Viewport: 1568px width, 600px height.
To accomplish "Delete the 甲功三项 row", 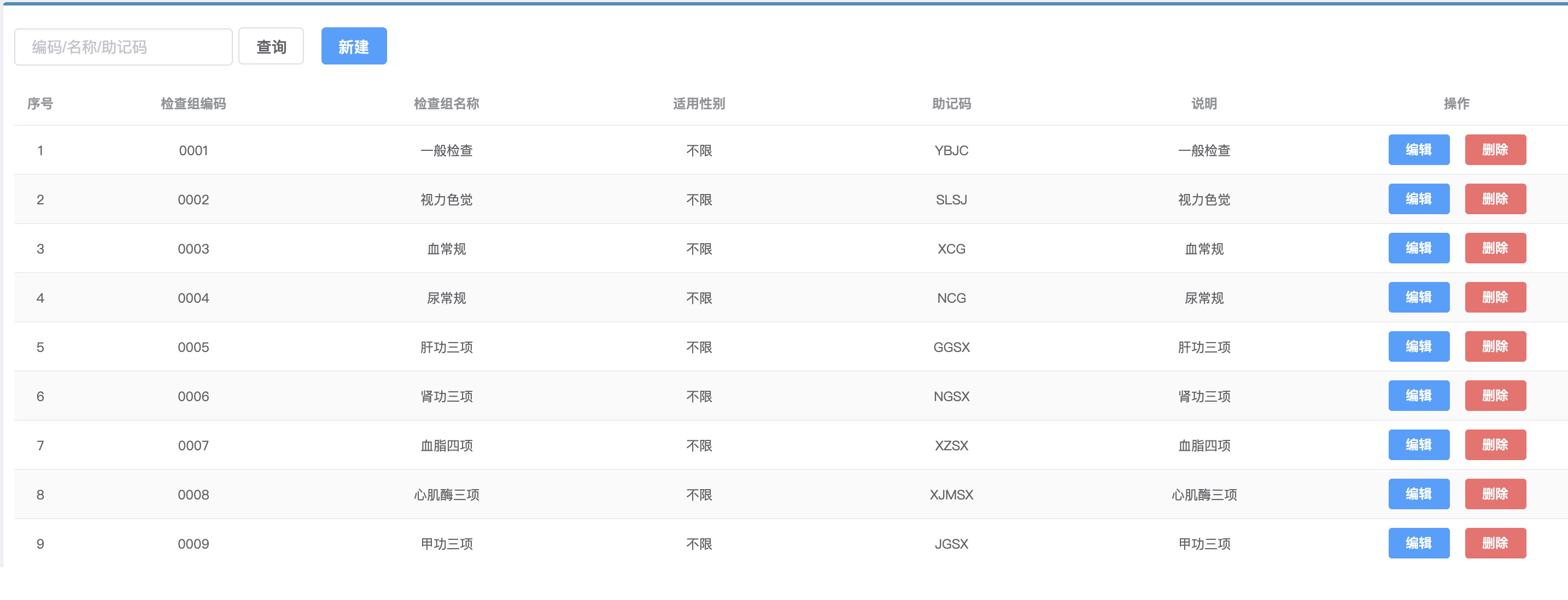I will point(1495,543).
